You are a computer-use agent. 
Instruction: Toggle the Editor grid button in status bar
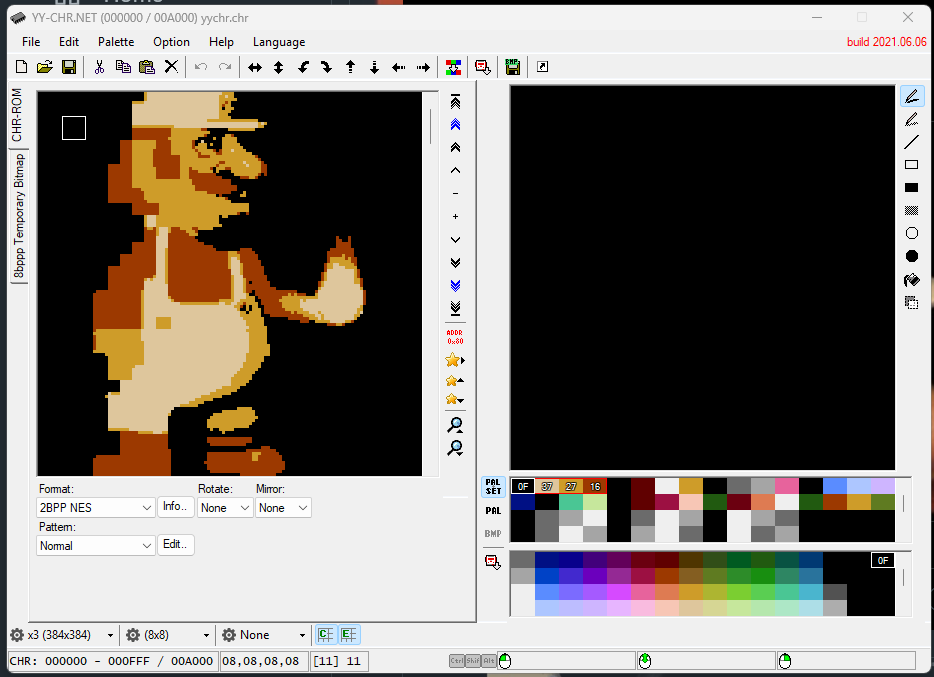(349, 635)
